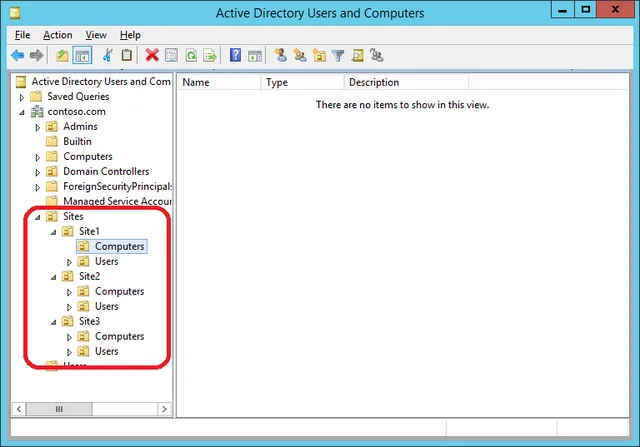
Task: Click the Forward arrow toolbar icon
Action: (36, 55)
